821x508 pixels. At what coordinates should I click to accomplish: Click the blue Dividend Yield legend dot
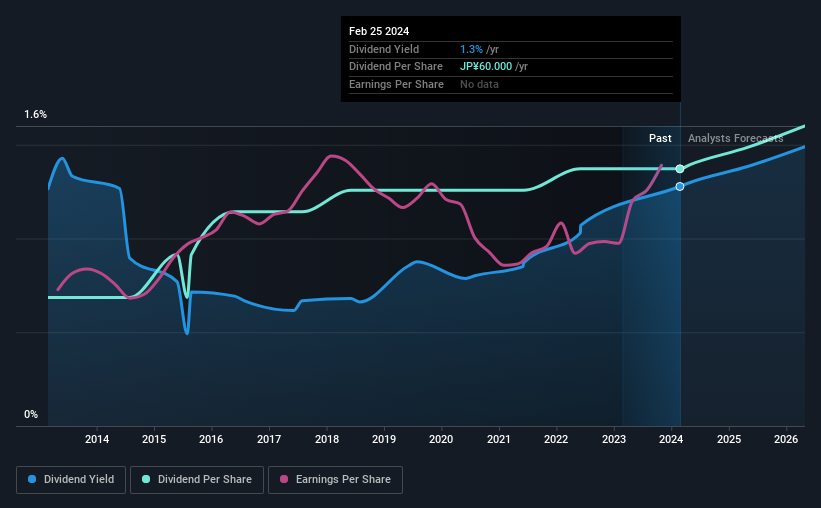pos(33,480)
